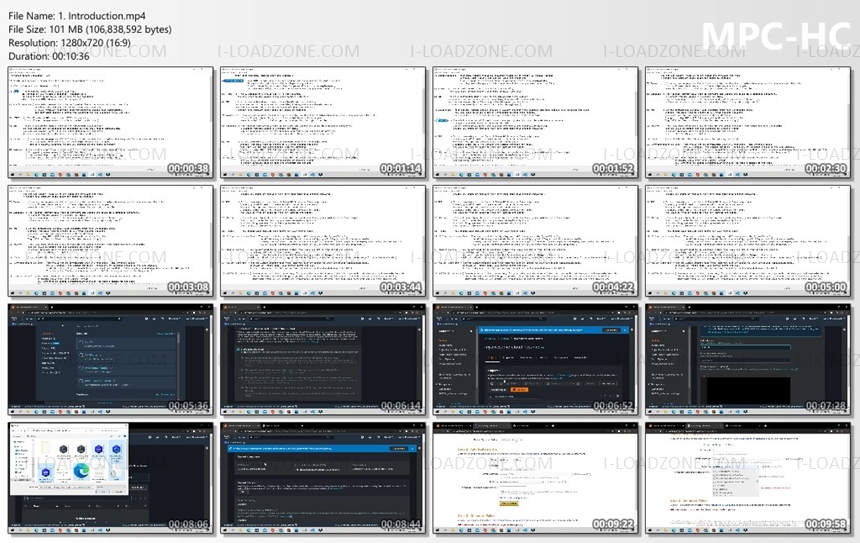The height and width of the screenshot is (543, 860).
Task: Click the 00:05:00 timestamp label
Action: point(826,287)
